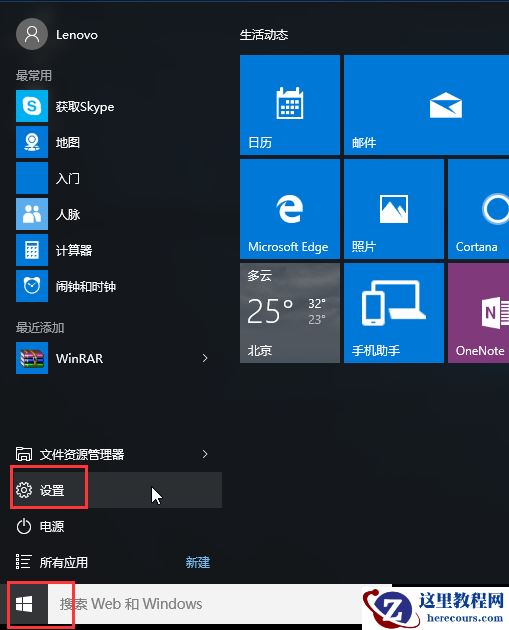Click the 设置 Settings label

coord(52,491)
